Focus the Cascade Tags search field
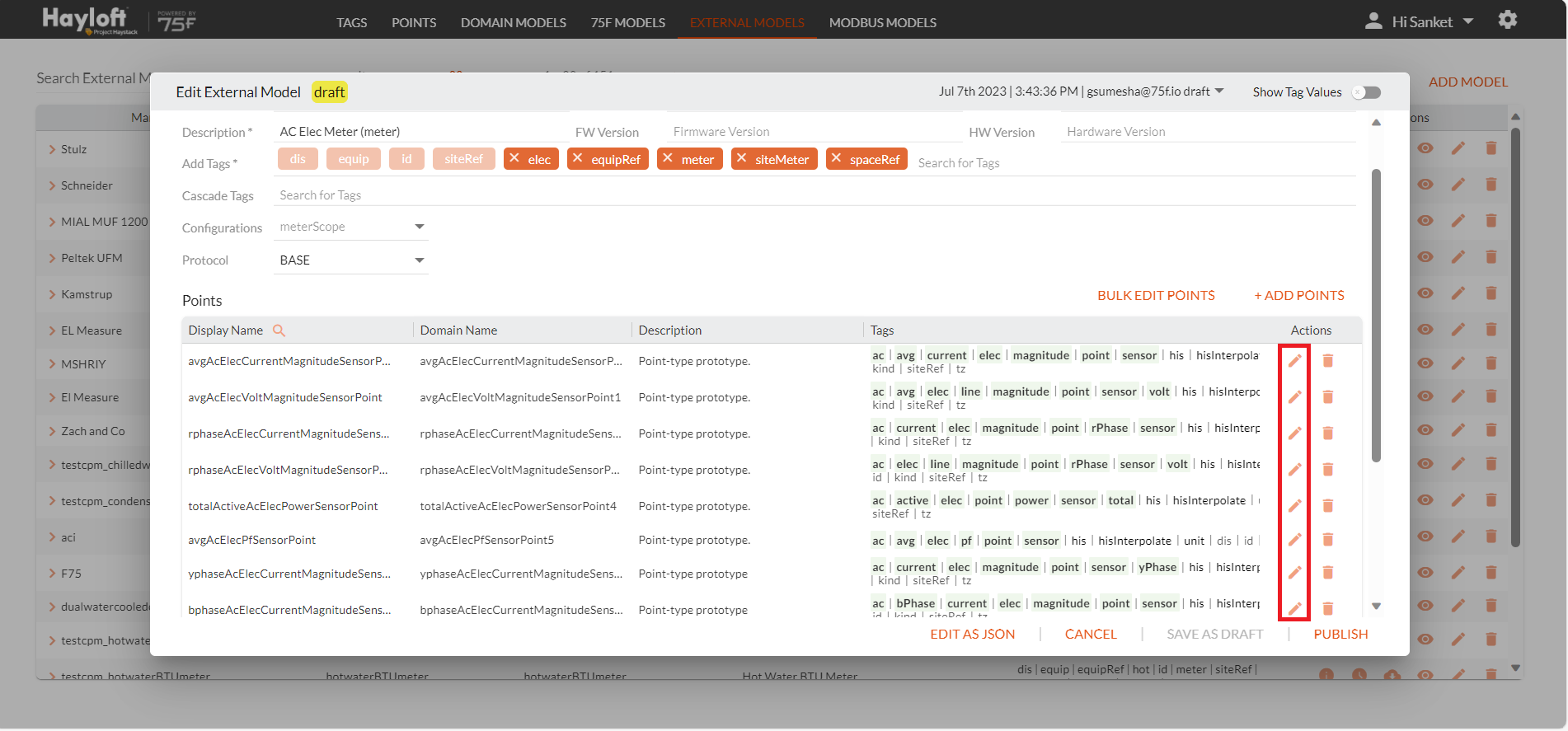1568x731 pixels. [x=815, y=195]
